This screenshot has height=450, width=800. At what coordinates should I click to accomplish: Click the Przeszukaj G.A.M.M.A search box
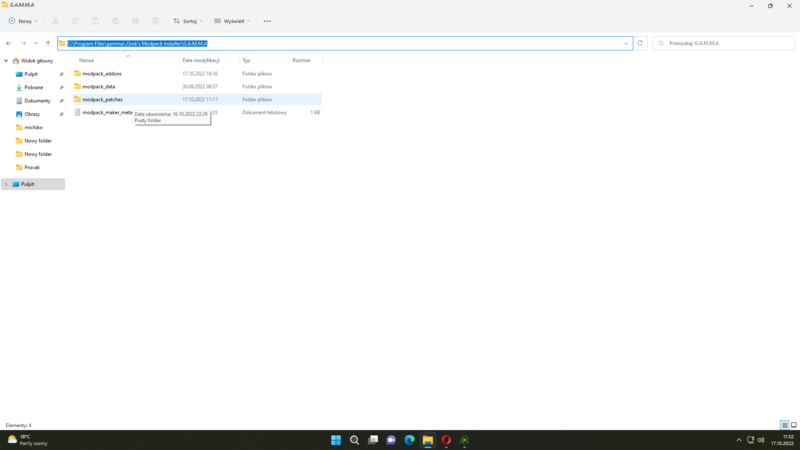(x=725, y=43)
